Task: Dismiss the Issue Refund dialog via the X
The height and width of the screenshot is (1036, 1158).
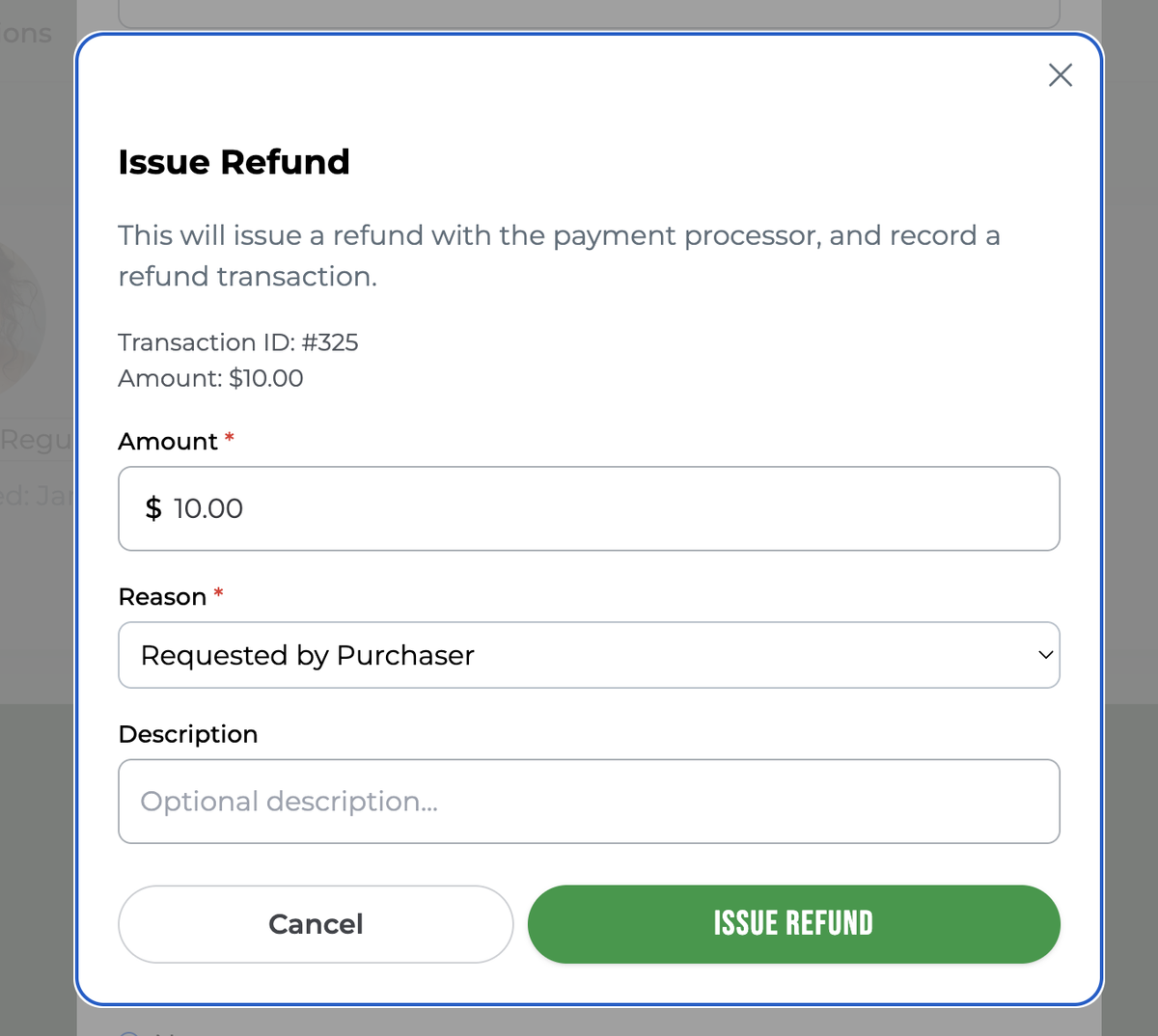Action: pos(1060,74)
